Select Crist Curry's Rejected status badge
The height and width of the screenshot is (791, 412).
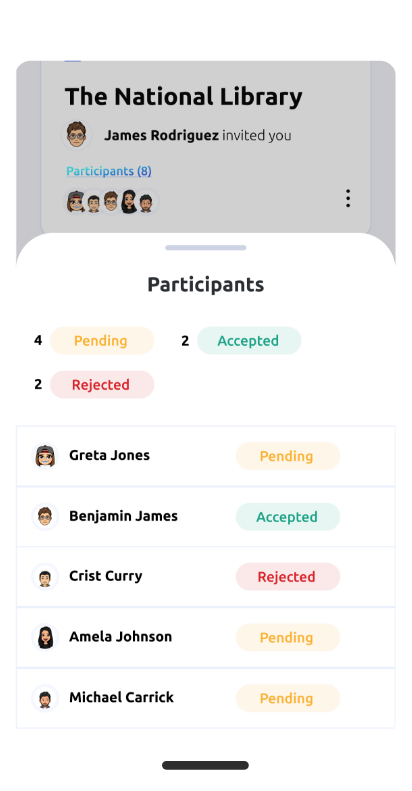click(288, 577)
